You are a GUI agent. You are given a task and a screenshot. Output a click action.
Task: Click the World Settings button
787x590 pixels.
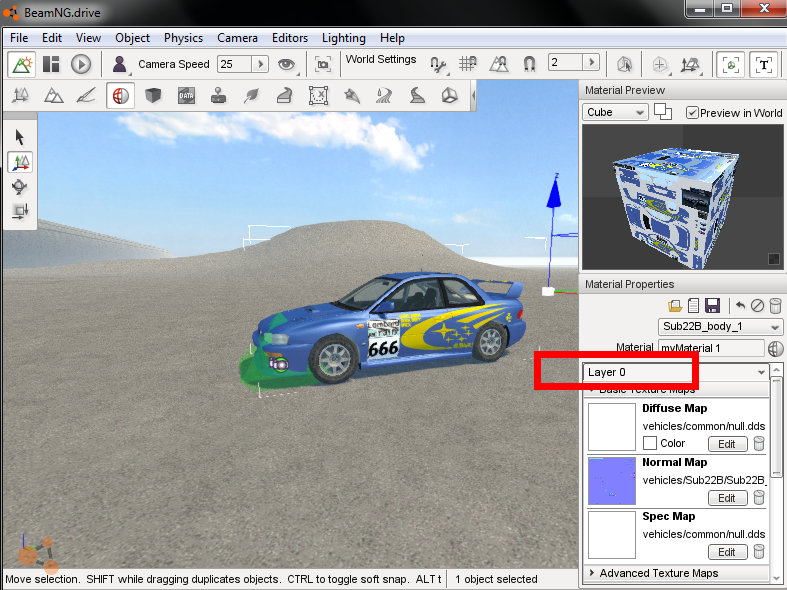(x=381, y=59)
